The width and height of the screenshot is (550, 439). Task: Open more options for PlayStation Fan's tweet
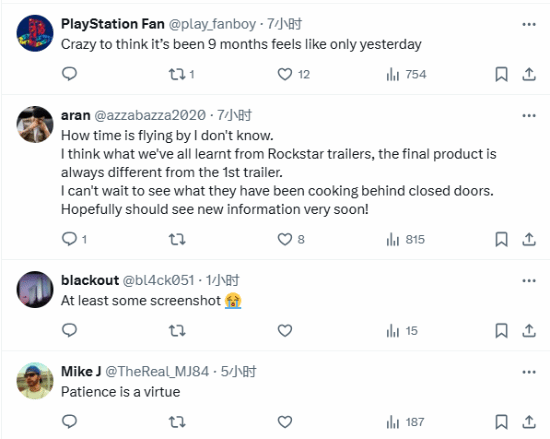coord(529,24)
